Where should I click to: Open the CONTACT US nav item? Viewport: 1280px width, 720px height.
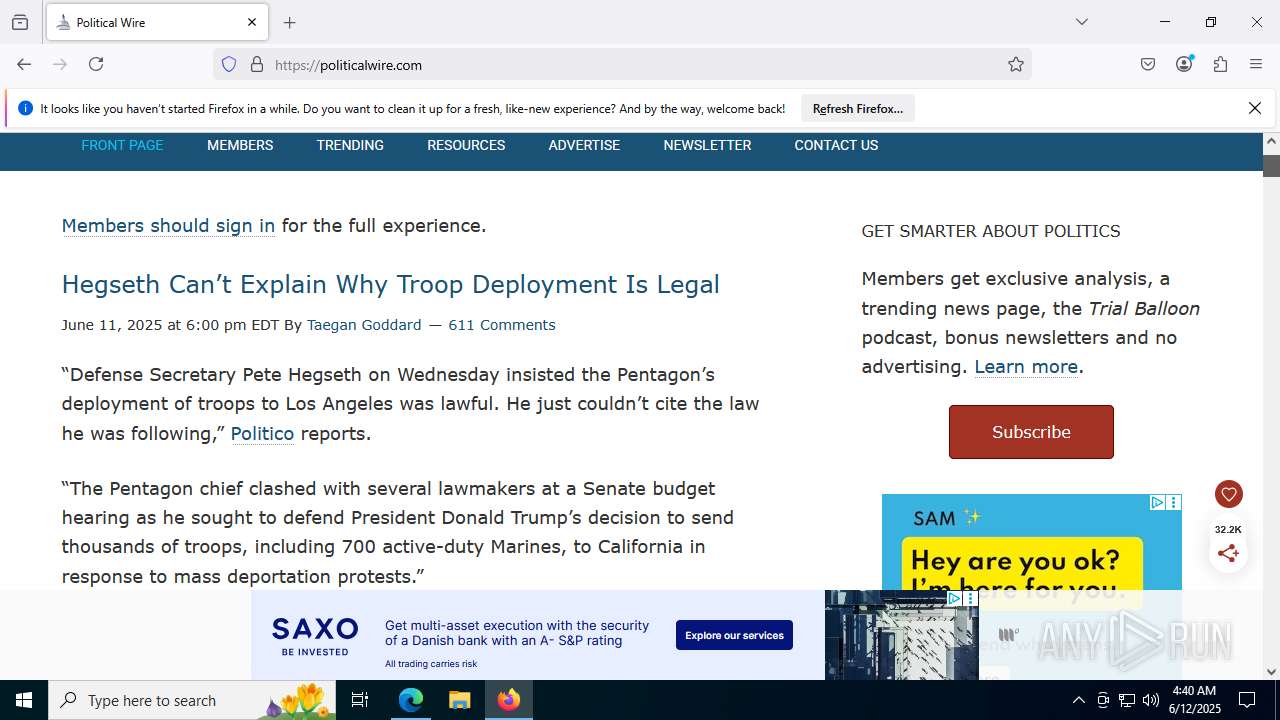(x=836, y=145)
